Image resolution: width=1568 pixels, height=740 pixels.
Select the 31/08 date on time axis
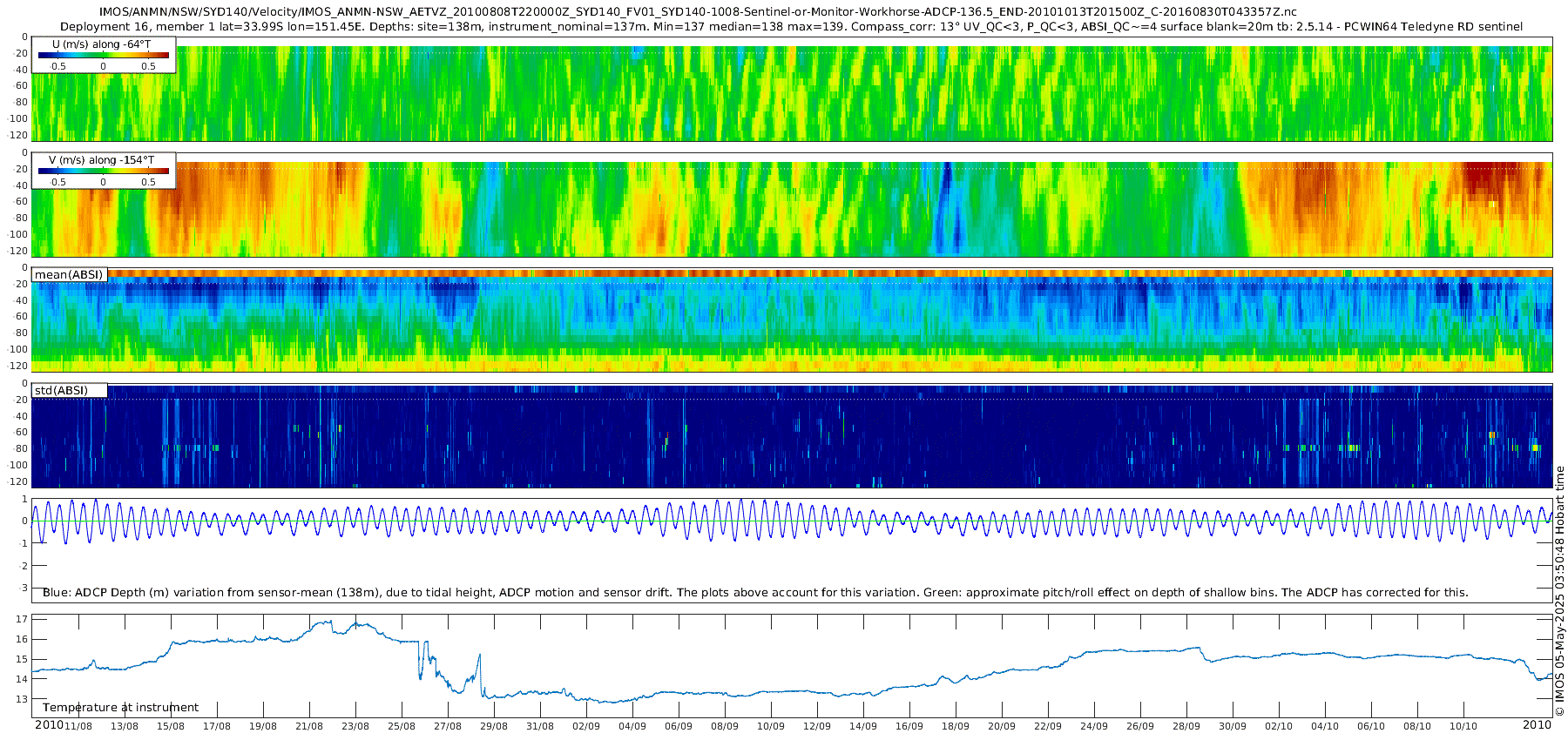click(x=540, y=726)
